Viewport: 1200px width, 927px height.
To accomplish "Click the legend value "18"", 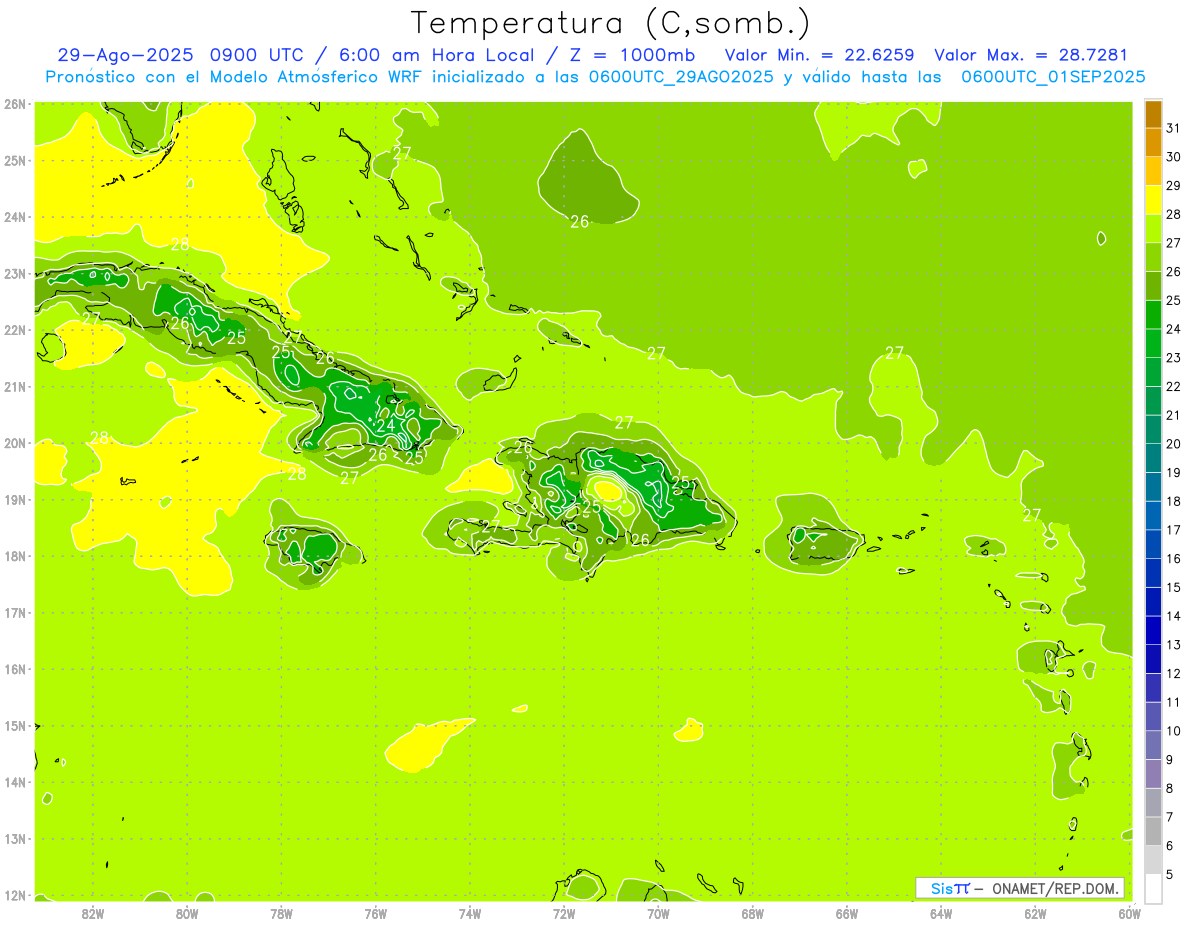I will 1173,501.
